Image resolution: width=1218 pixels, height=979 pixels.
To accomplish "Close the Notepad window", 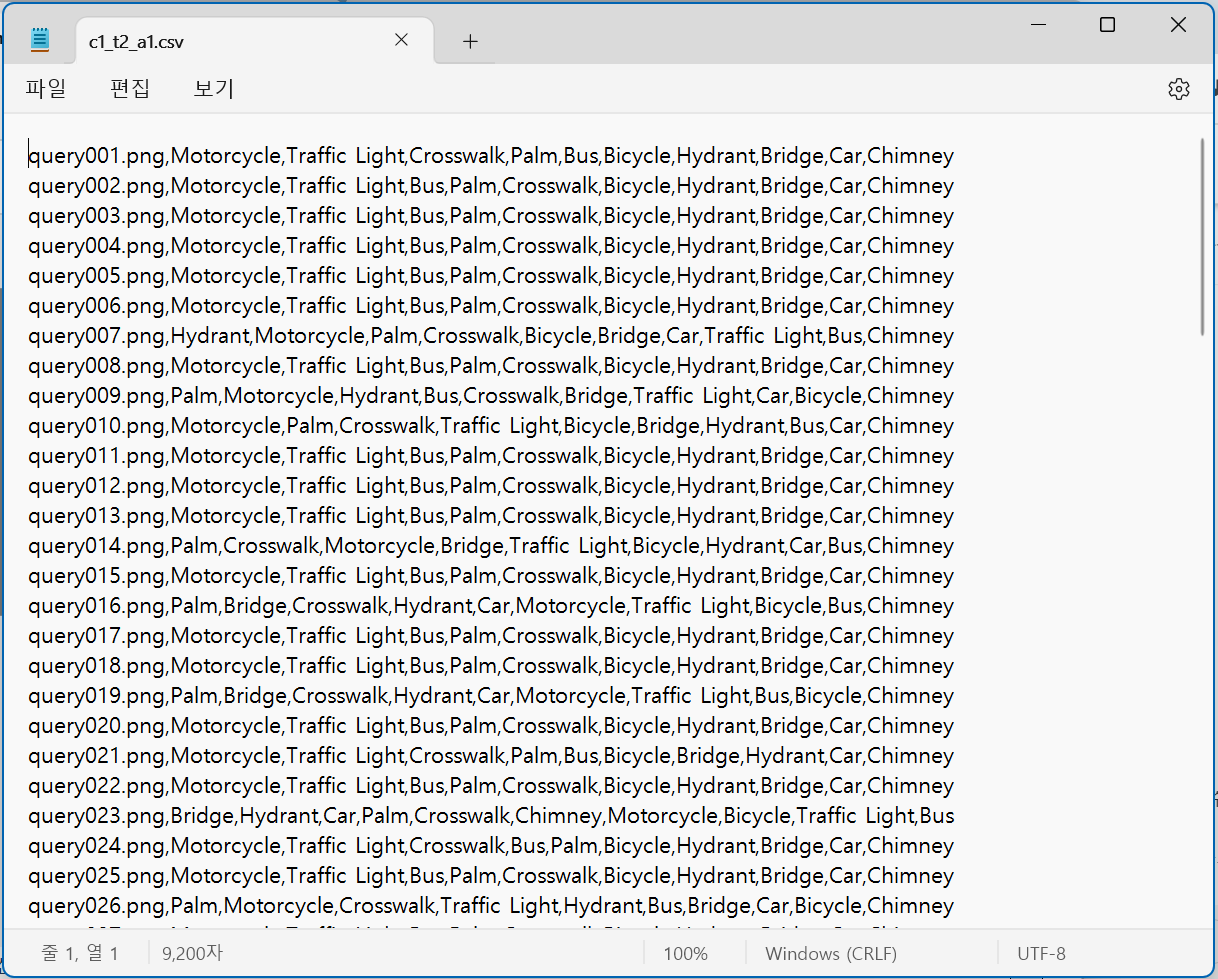I will coord(1178,26).
